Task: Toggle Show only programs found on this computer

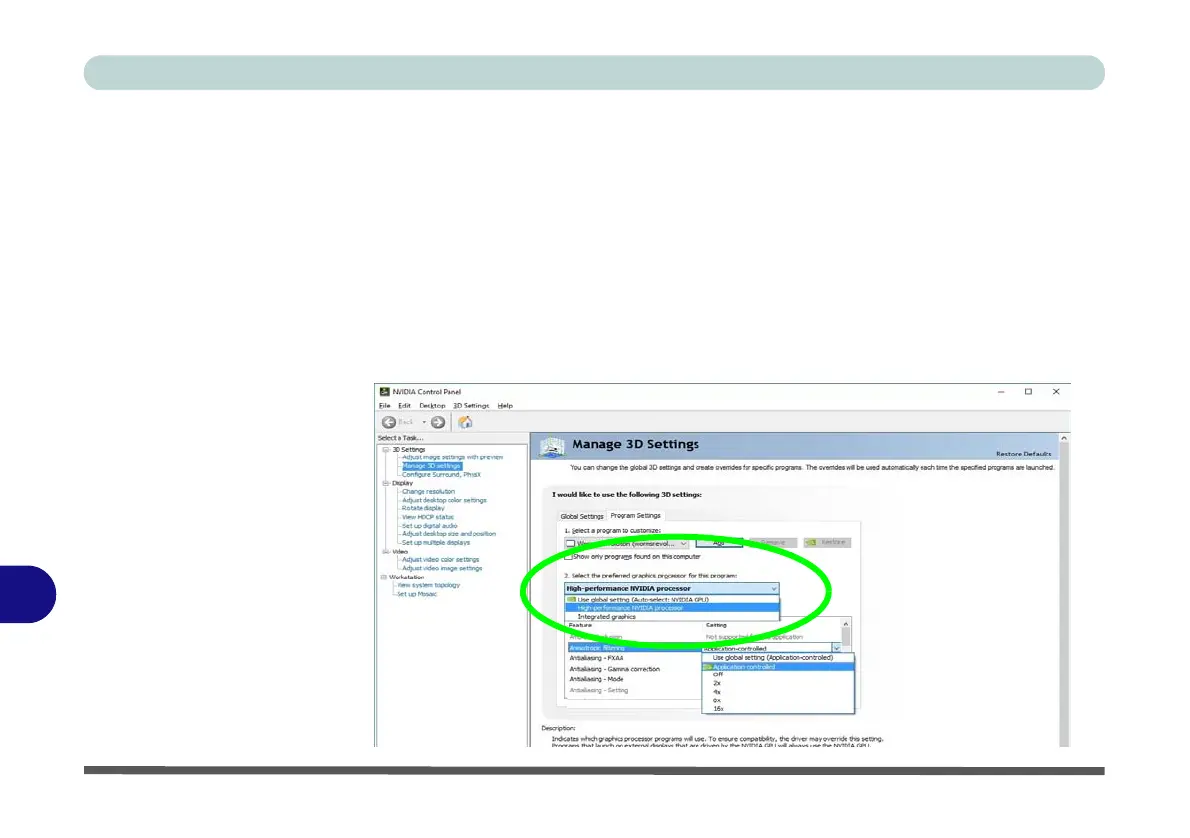Action: click(x=568, y=556)
